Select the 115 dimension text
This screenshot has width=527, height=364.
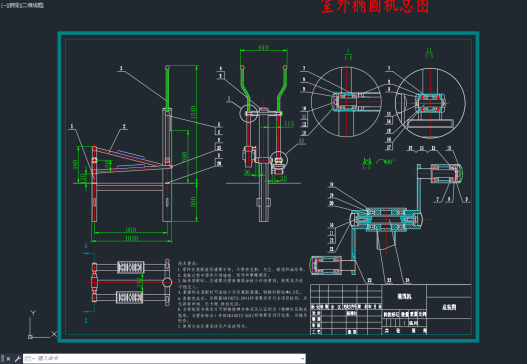tap(289, 124)
